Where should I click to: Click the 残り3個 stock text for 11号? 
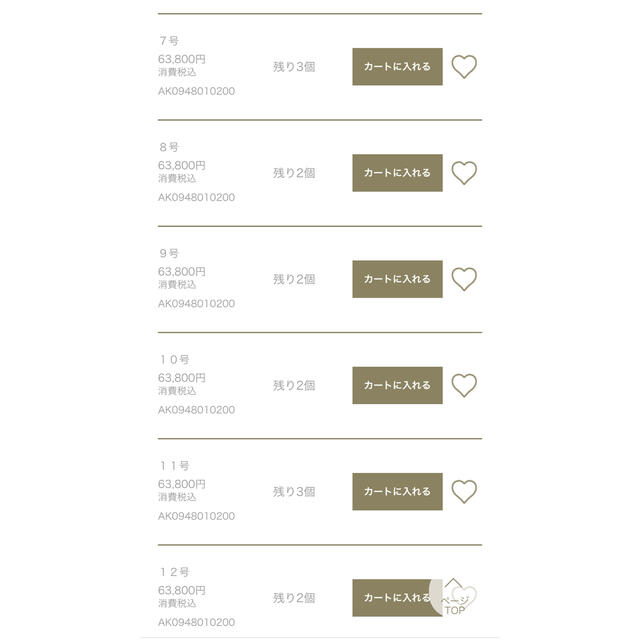pyautogui.click(x=294, y=491)
